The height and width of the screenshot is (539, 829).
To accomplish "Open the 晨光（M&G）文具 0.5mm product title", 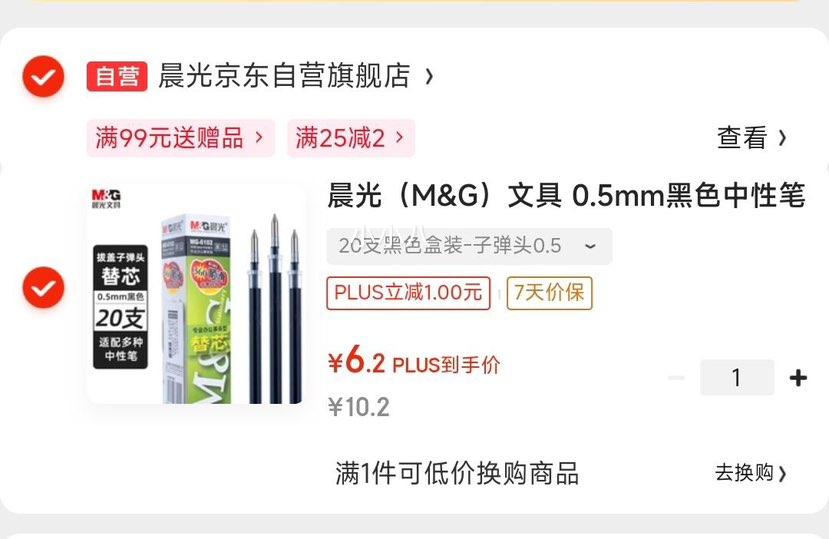I will click(566, 195).
